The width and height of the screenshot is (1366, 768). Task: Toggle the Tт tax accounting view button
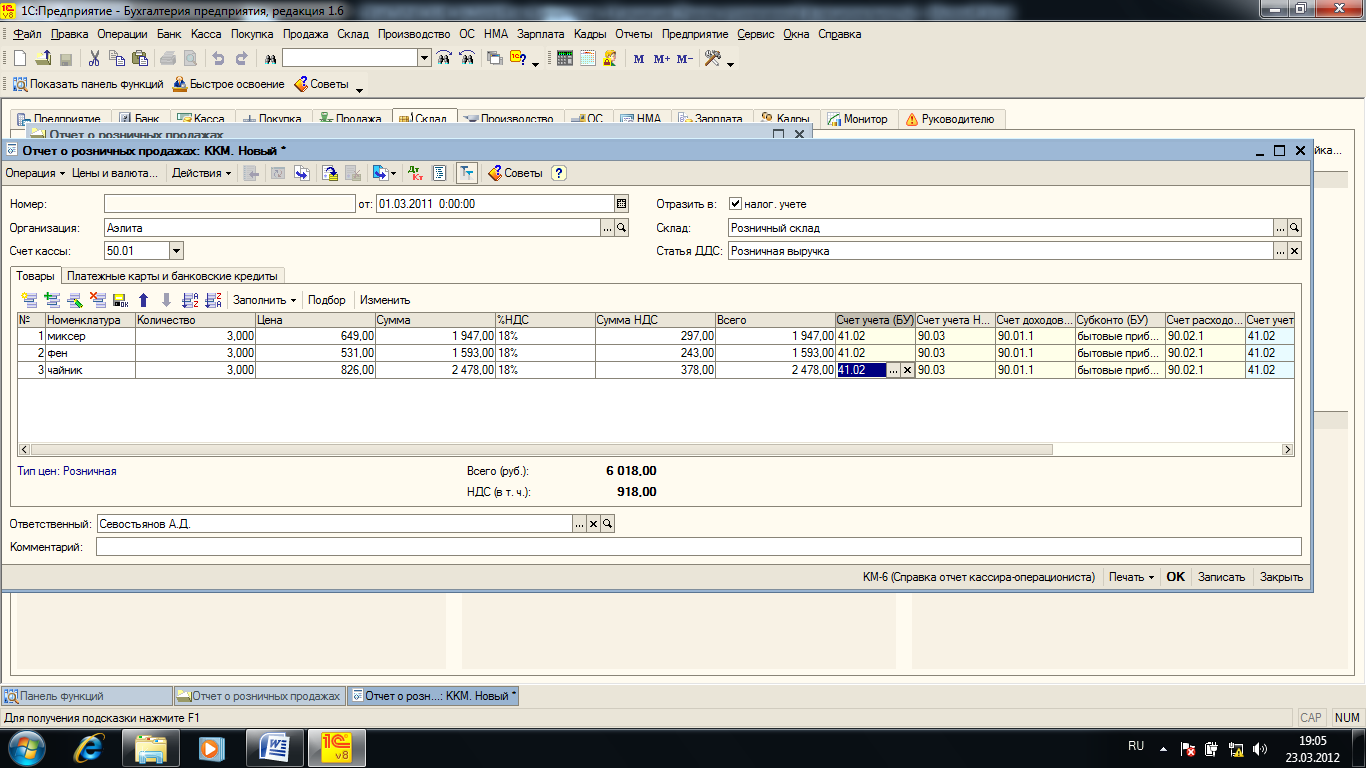[x=466, y=173]
